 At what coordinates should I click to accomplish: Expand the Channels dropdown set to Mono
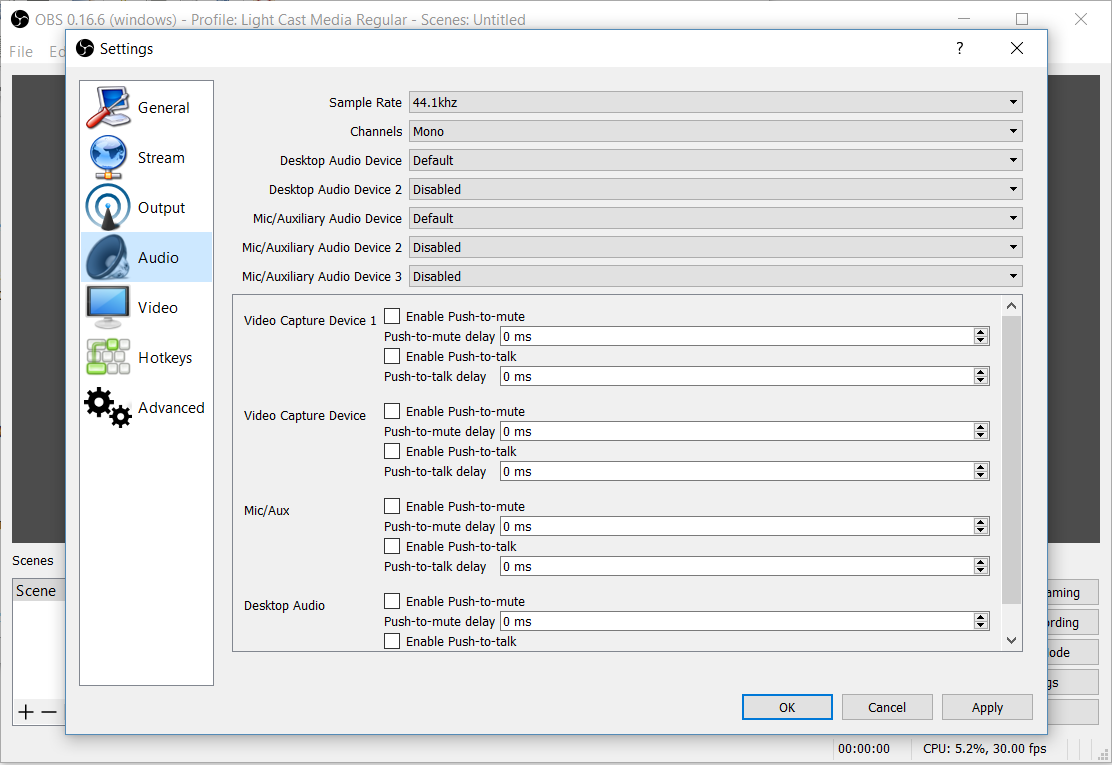tap(715, 131)
